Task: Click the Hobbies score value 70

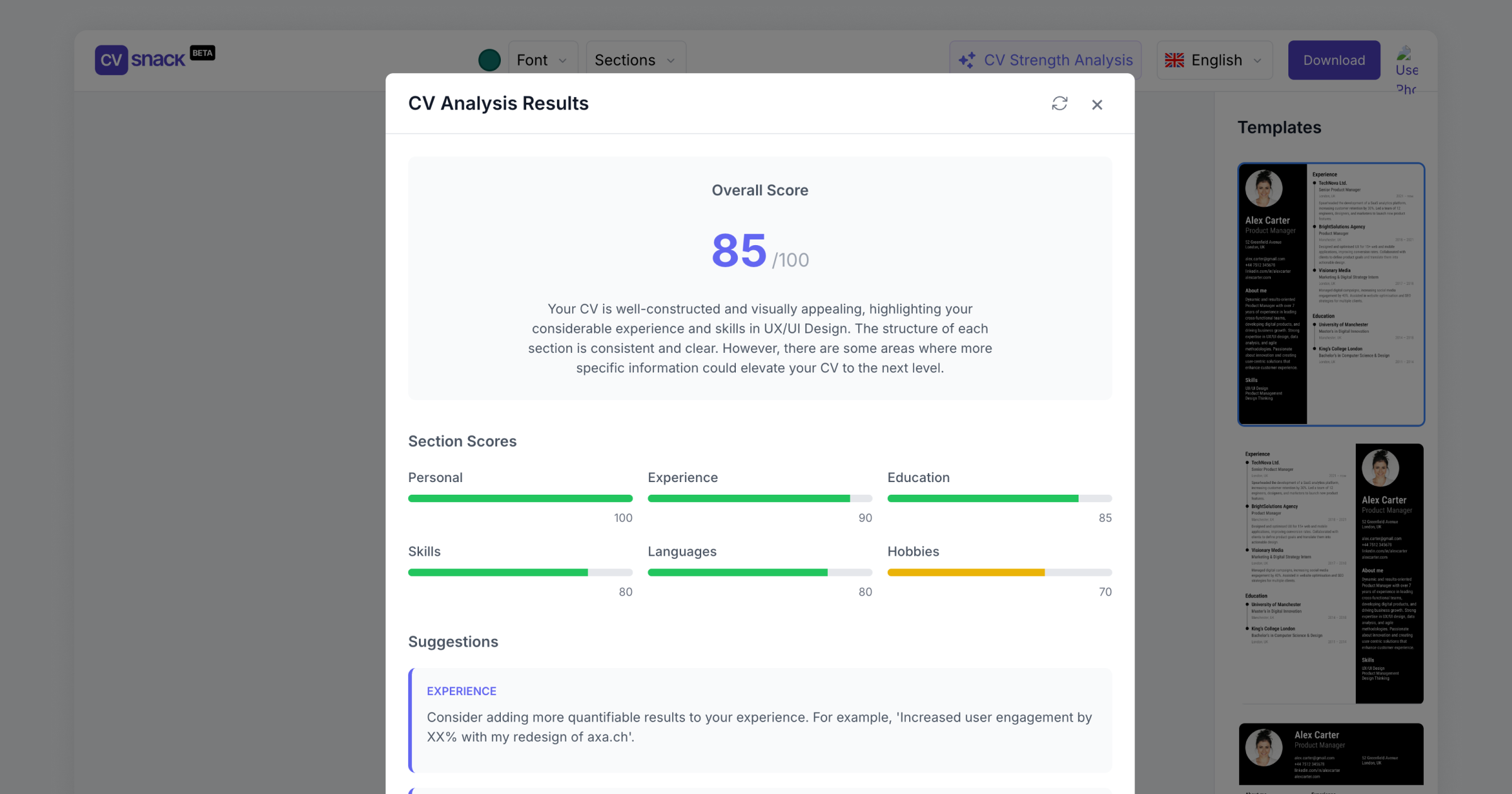Action: click(1105, 592)
